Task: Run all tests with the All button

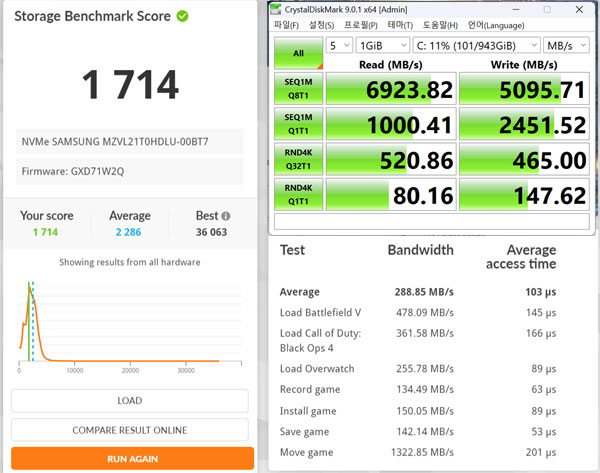Action: coord(298,53)
